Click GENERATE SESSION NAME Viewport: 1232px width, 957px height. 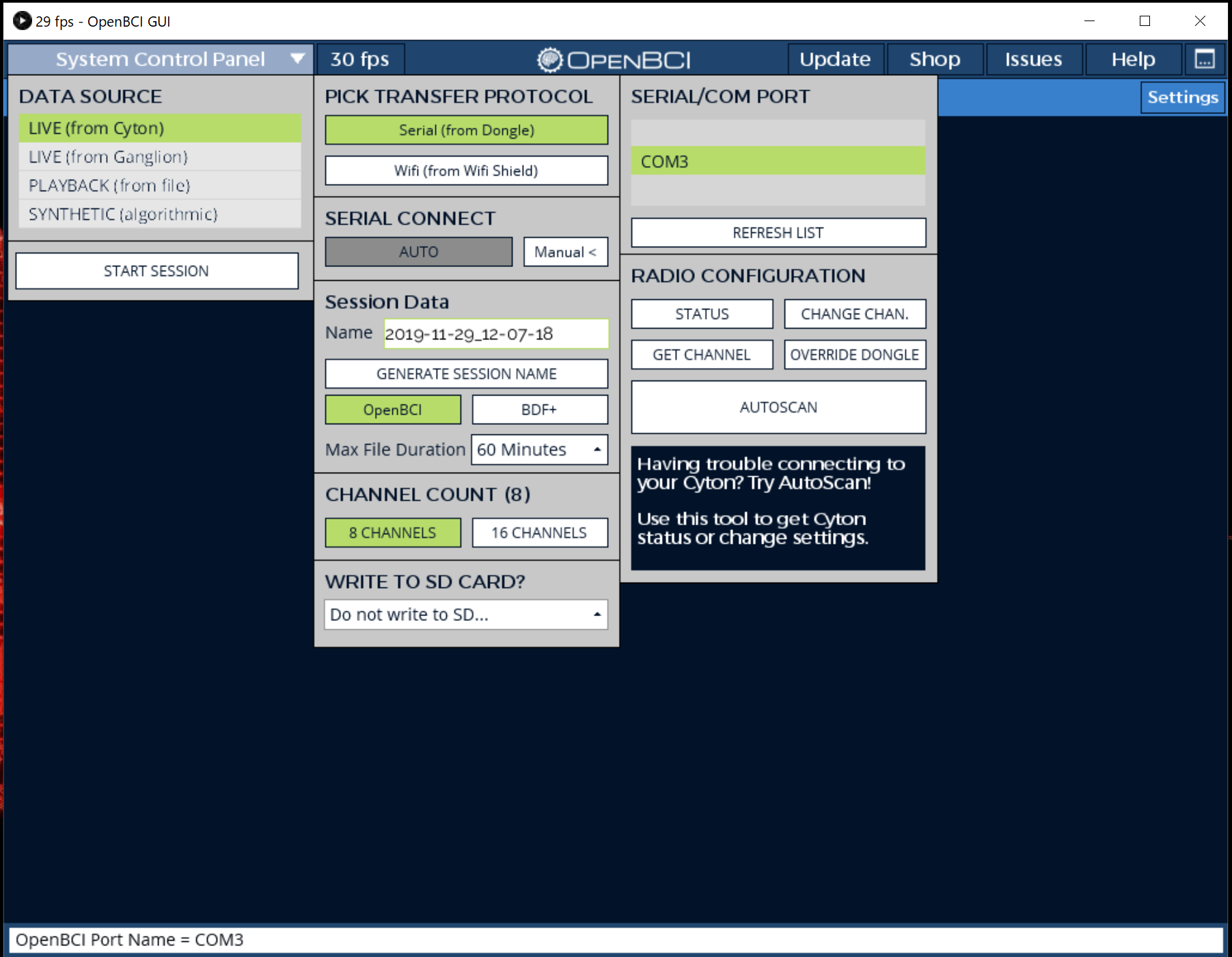coord(466,374)
